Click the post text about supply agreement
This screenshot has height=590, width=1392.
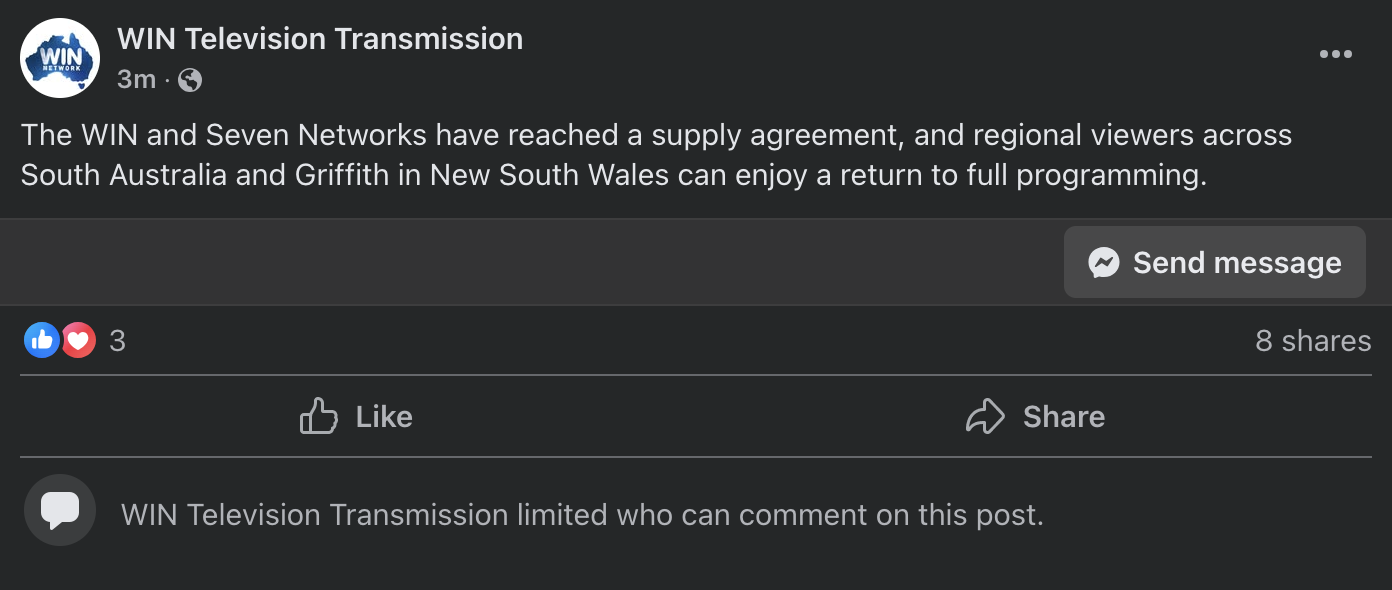[656, 155]
